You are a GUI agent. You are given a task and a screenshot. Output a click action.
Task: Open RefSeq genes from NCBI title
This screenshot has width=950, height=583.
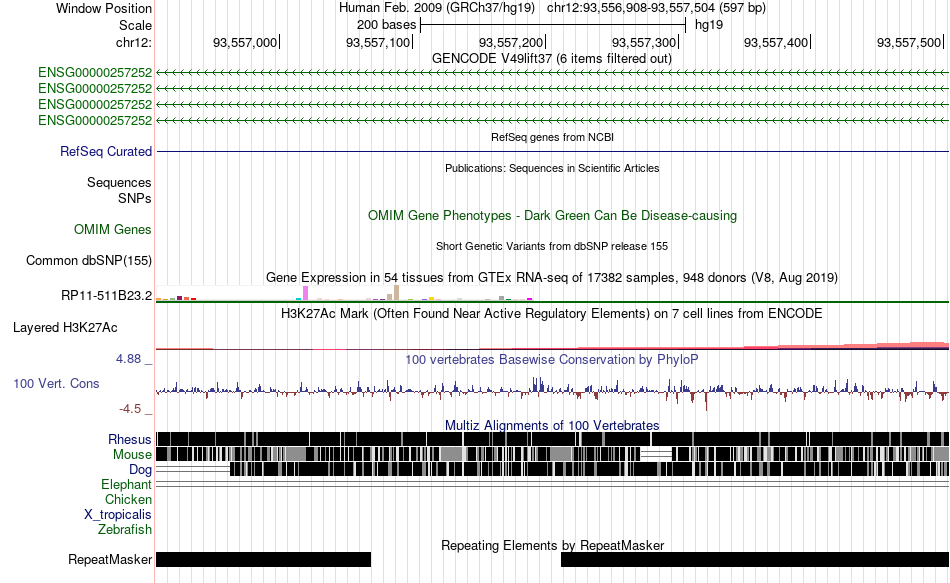click(x=552, y=138)
